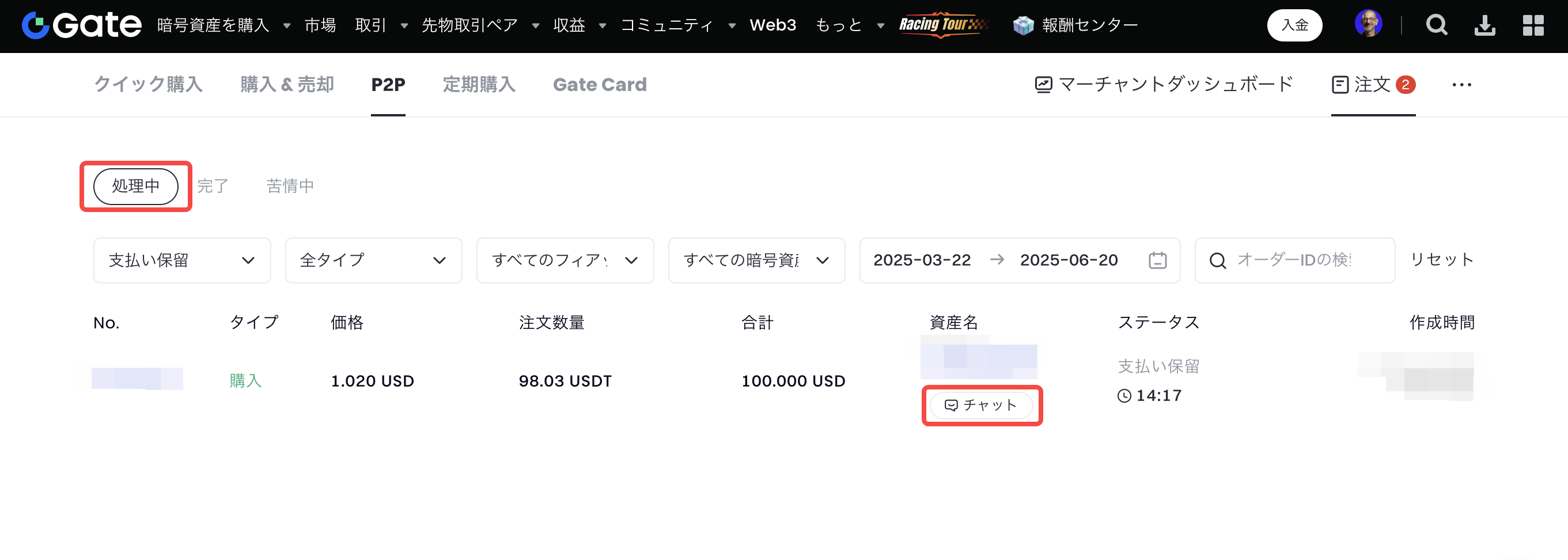Expand the 支払い保留 status dropdown
This screenshot has width=1568, height=560.
pos(181,260)
